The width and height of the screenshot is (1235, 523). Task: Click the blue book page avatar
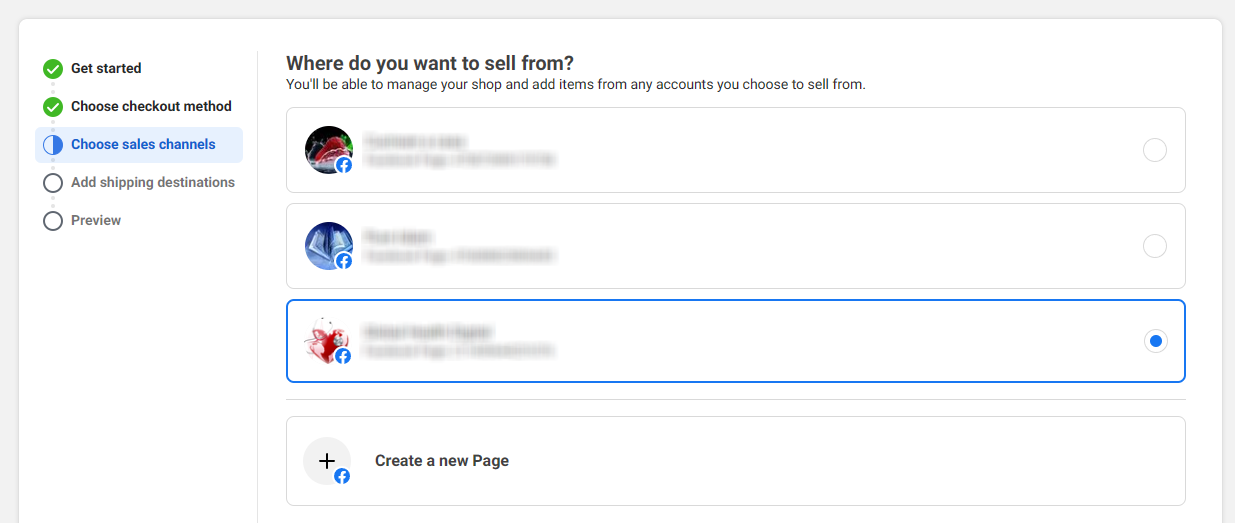tap(328, 246)
